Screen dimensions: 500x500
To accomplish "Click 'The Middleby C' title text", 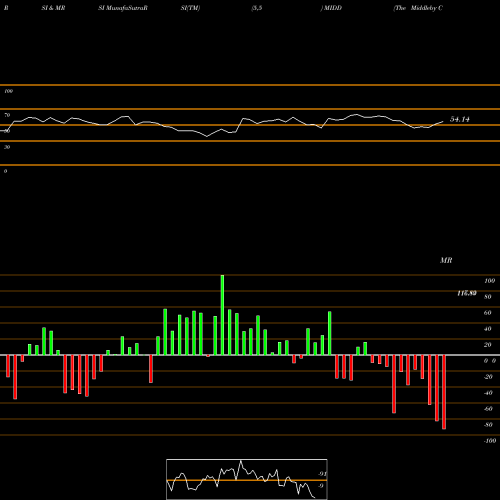I will click(x=418, y=8).
